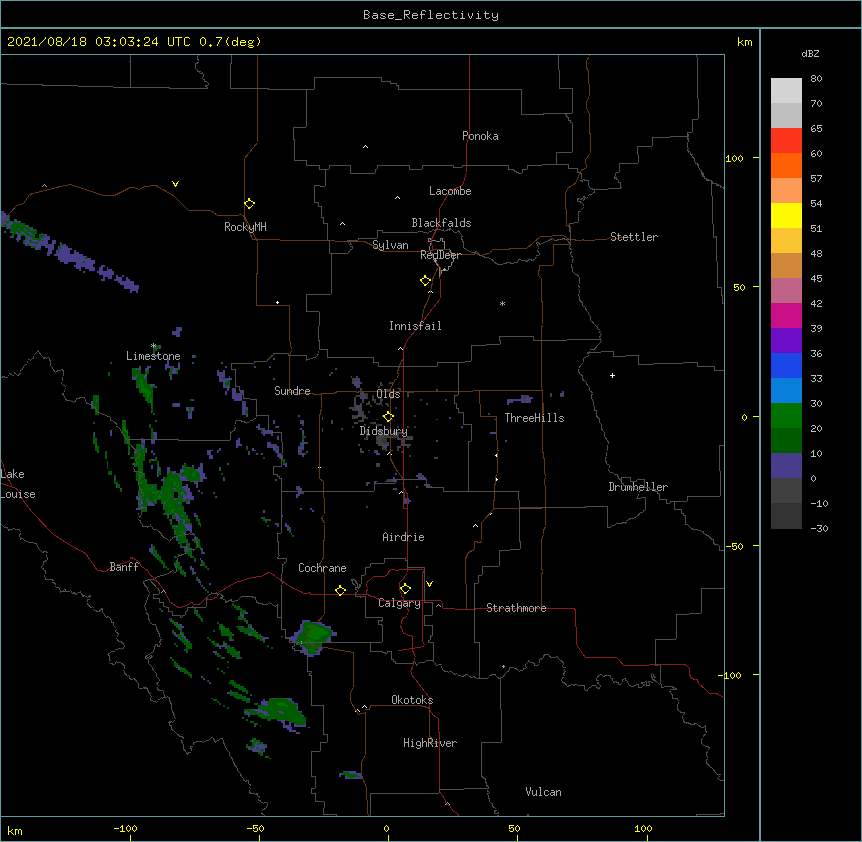
Task: Click the 80 dBZ light gray swatch
Action: tap(786, 90)
